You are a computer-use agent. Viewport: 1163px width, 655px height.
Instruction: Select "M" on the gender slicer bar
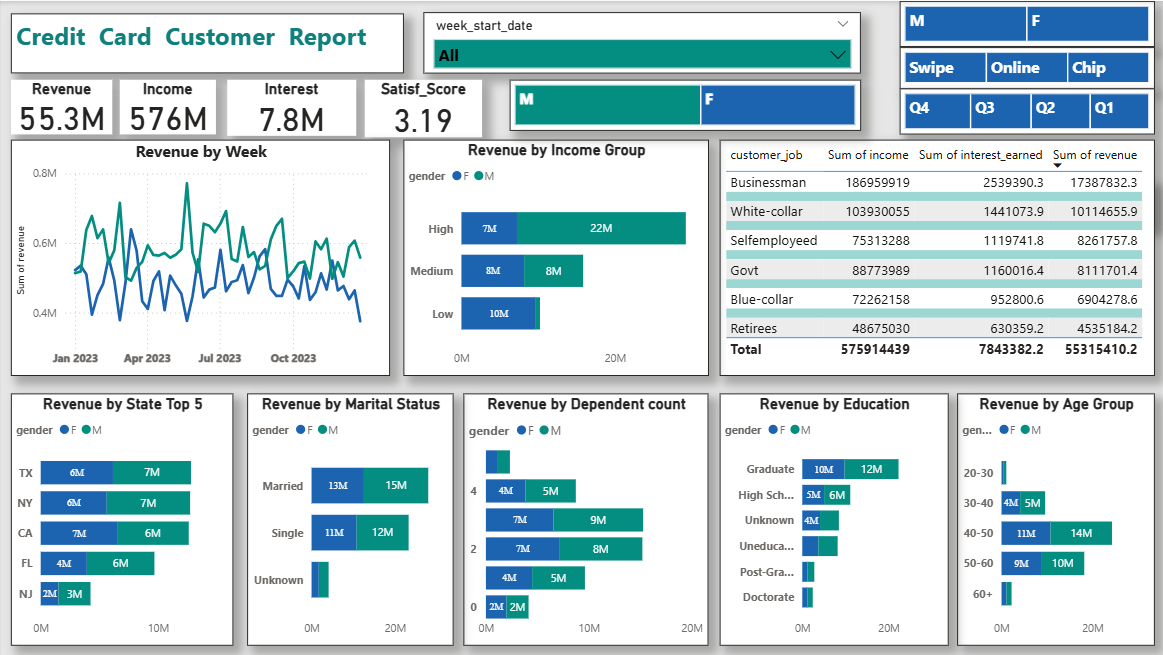[610, 104]
